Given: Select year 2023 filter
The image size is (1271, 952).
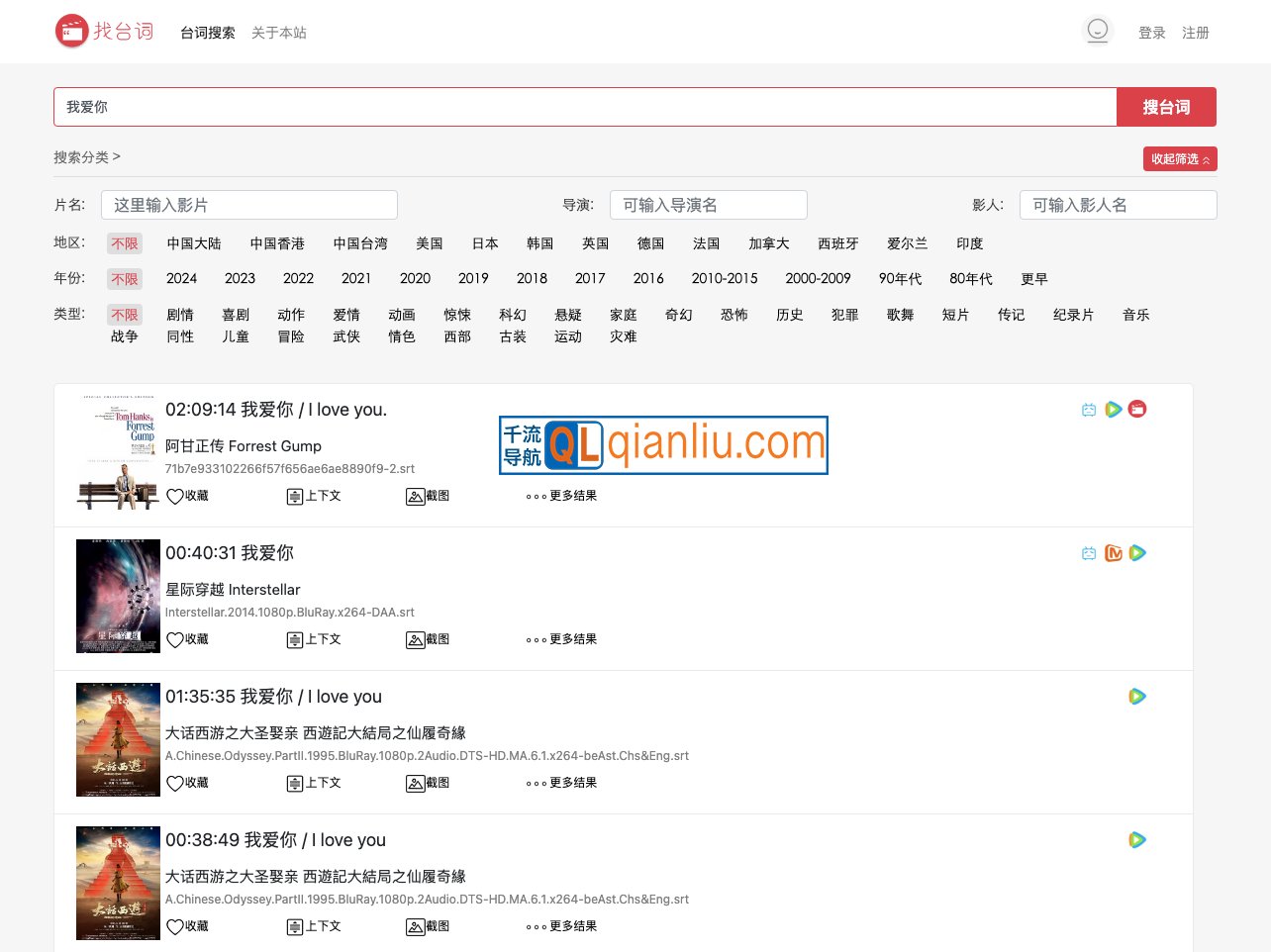Looking at the screenshot, I should tap(240, 279).
